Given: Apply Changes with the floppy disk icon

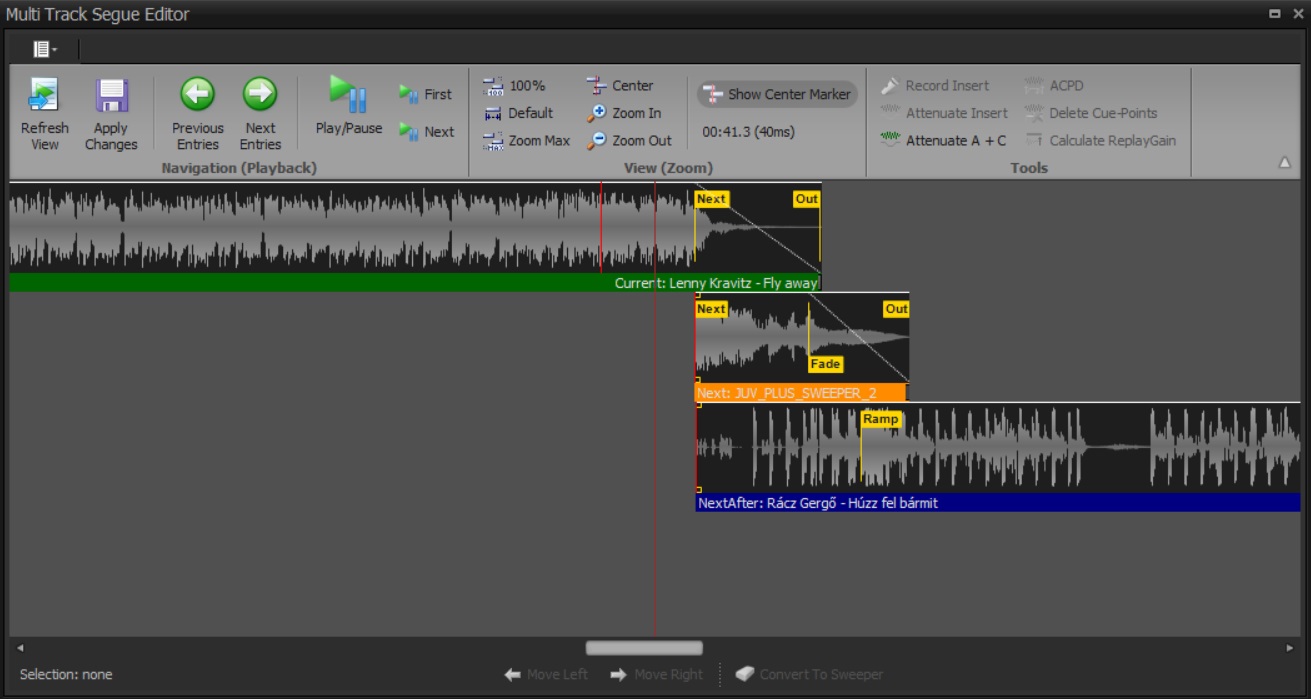Looking at the screenshot, I should [x=111, y=96].
